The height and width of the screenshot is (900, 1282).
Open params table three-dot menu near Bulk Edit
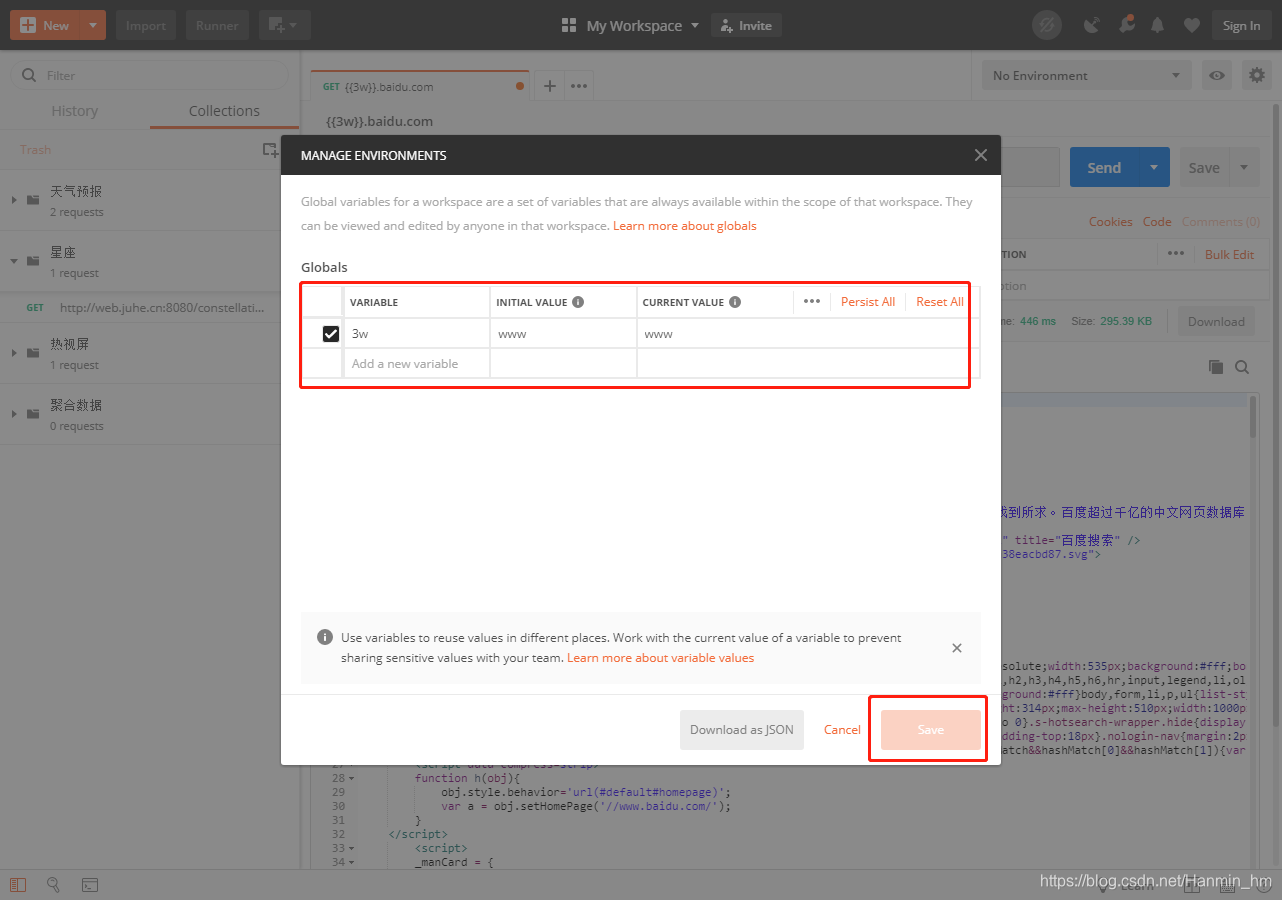click(1176, 254)
